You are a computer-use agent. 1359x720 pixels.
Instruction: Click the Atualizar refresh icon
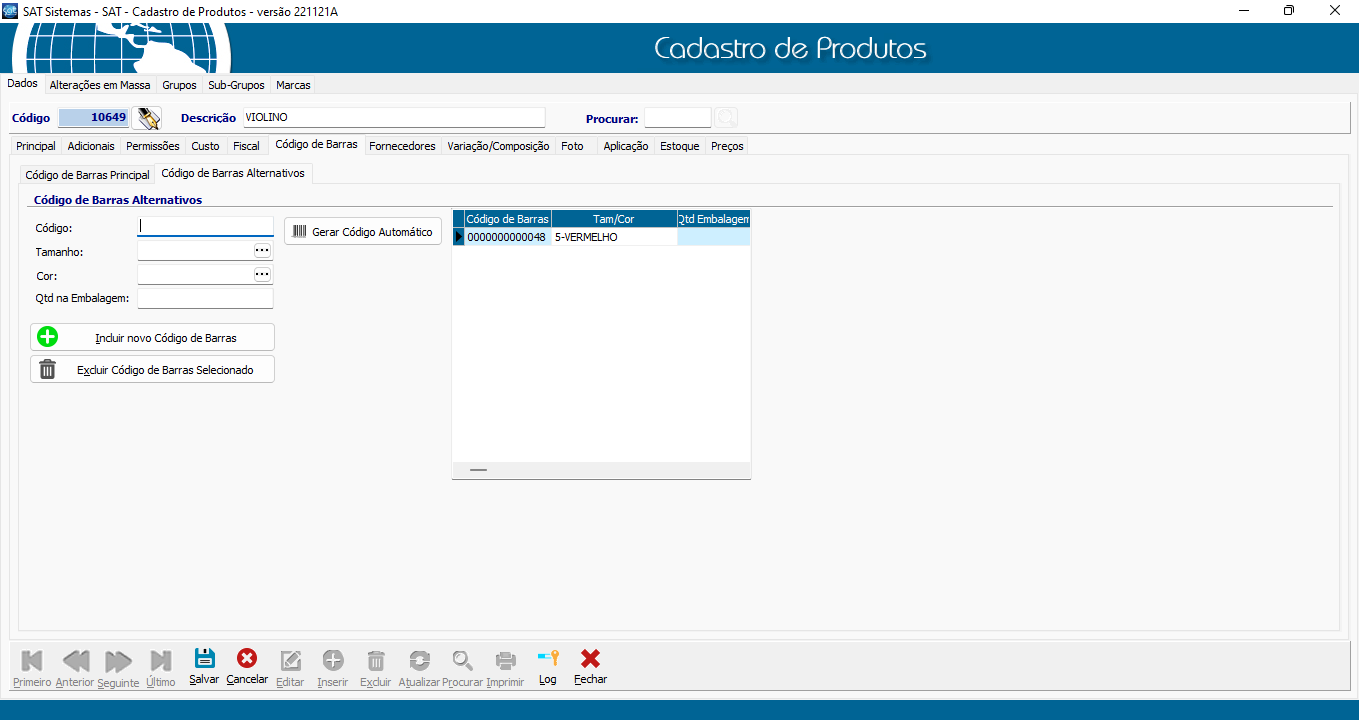pyautogui.click(x=419, y=660)
